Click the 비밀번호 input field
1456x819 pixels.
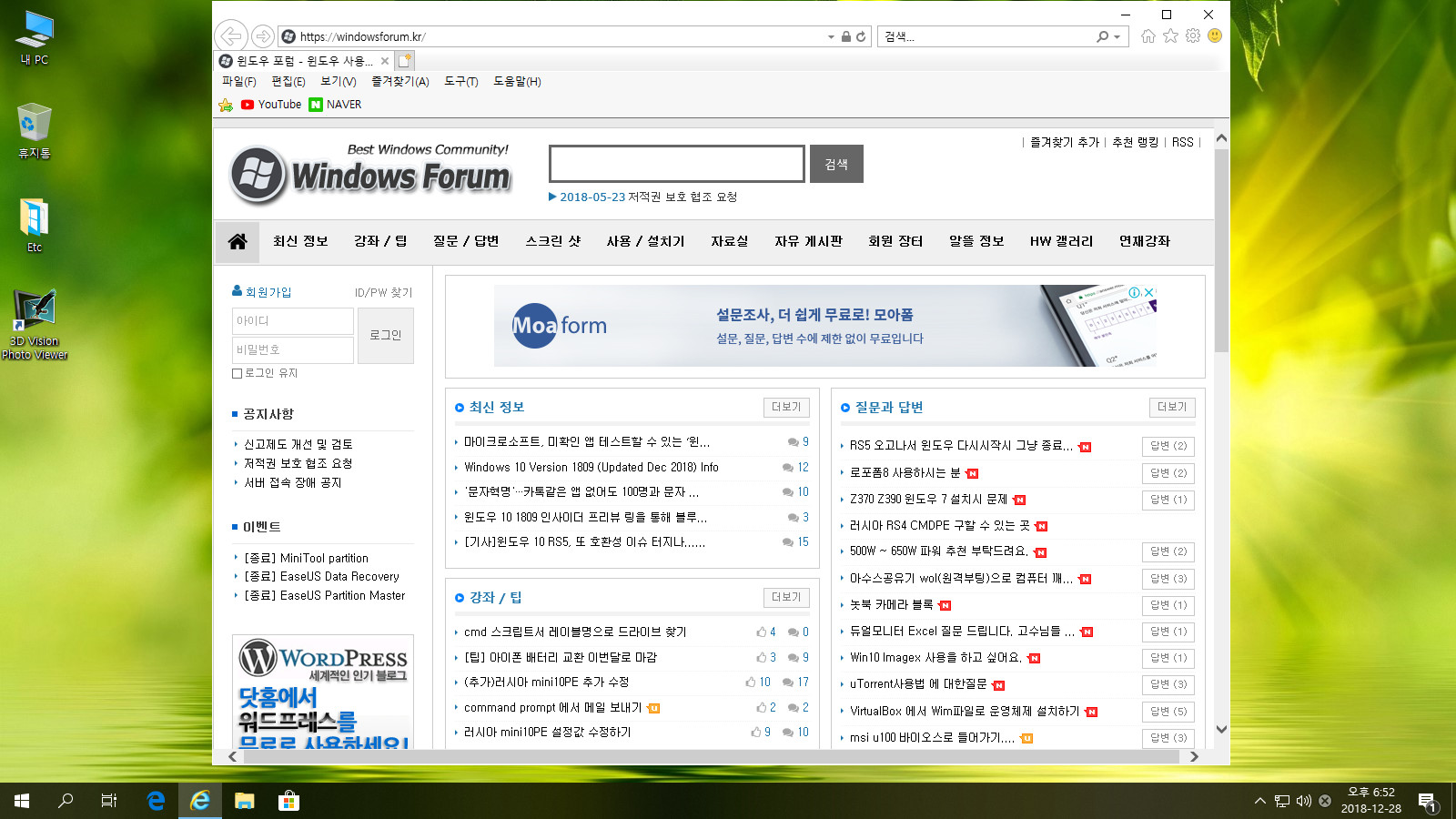click(x=293, y=350)
